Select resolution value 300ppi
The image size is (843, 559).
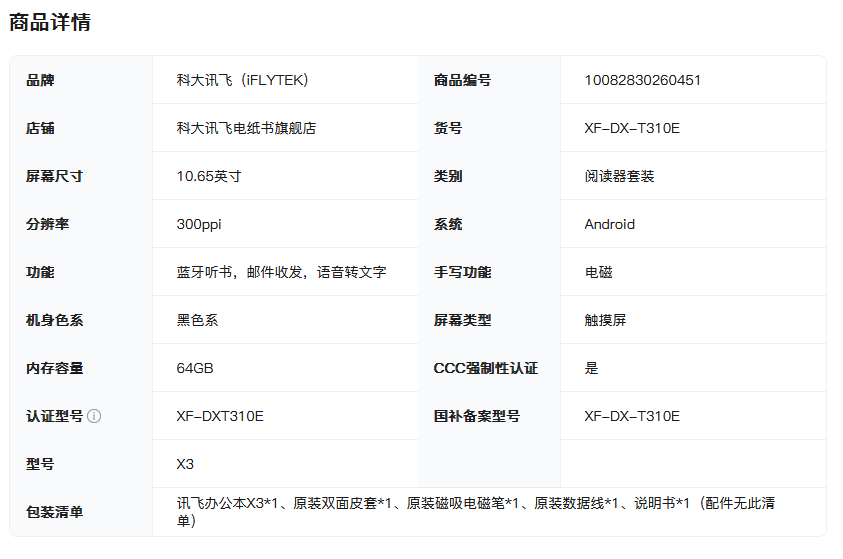199,224
